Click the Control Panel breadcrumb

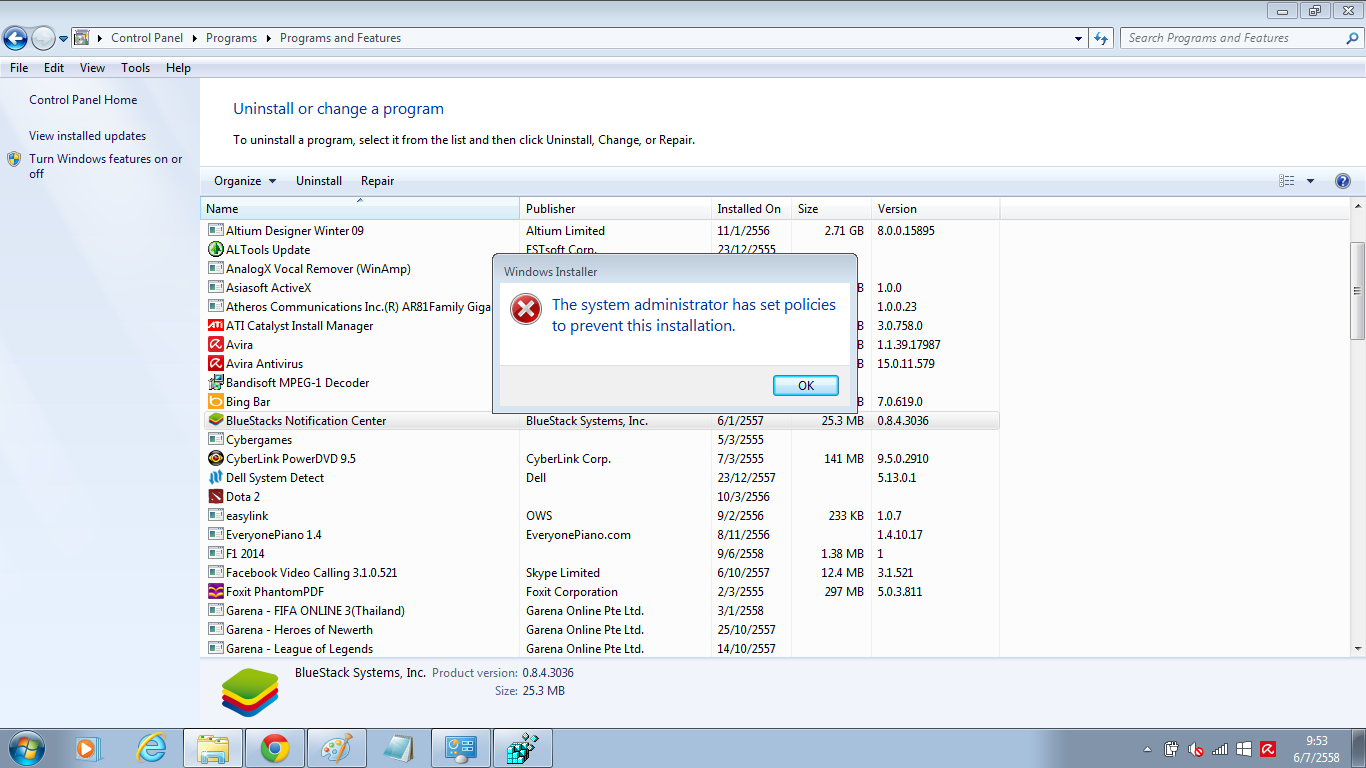pyautogui.click(x=147, y=38)
